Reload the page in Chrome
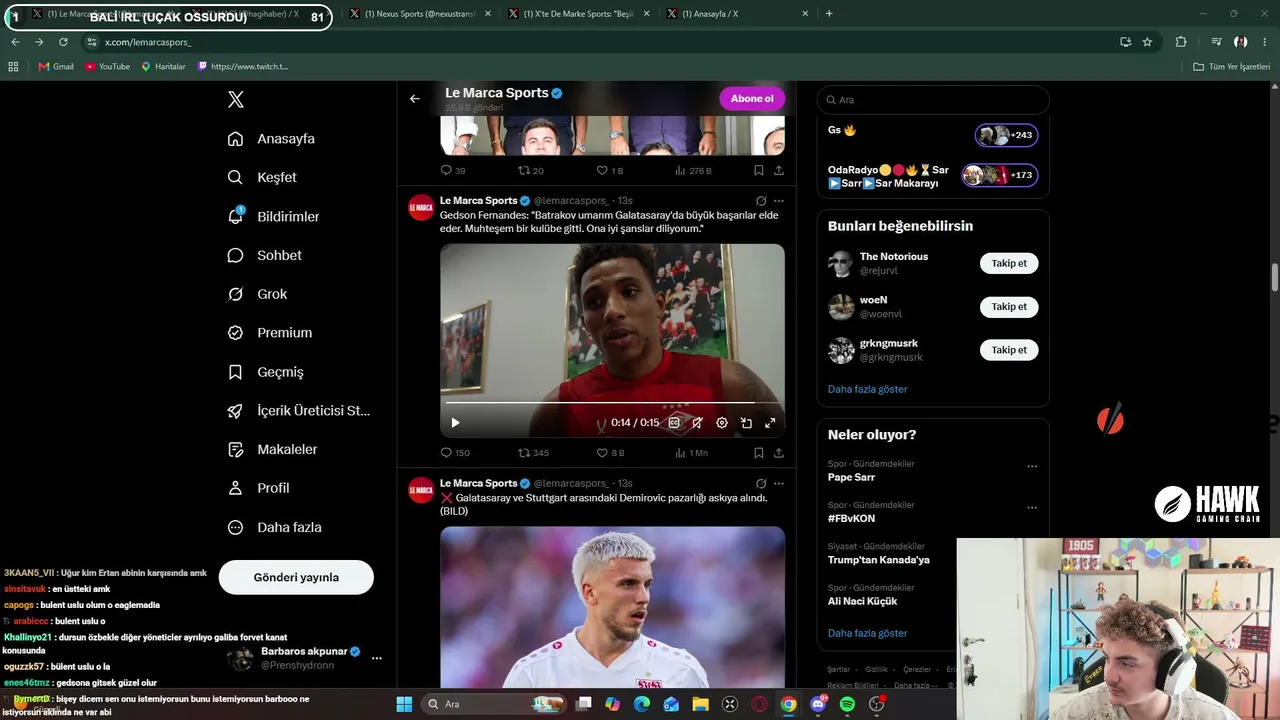 63,42
